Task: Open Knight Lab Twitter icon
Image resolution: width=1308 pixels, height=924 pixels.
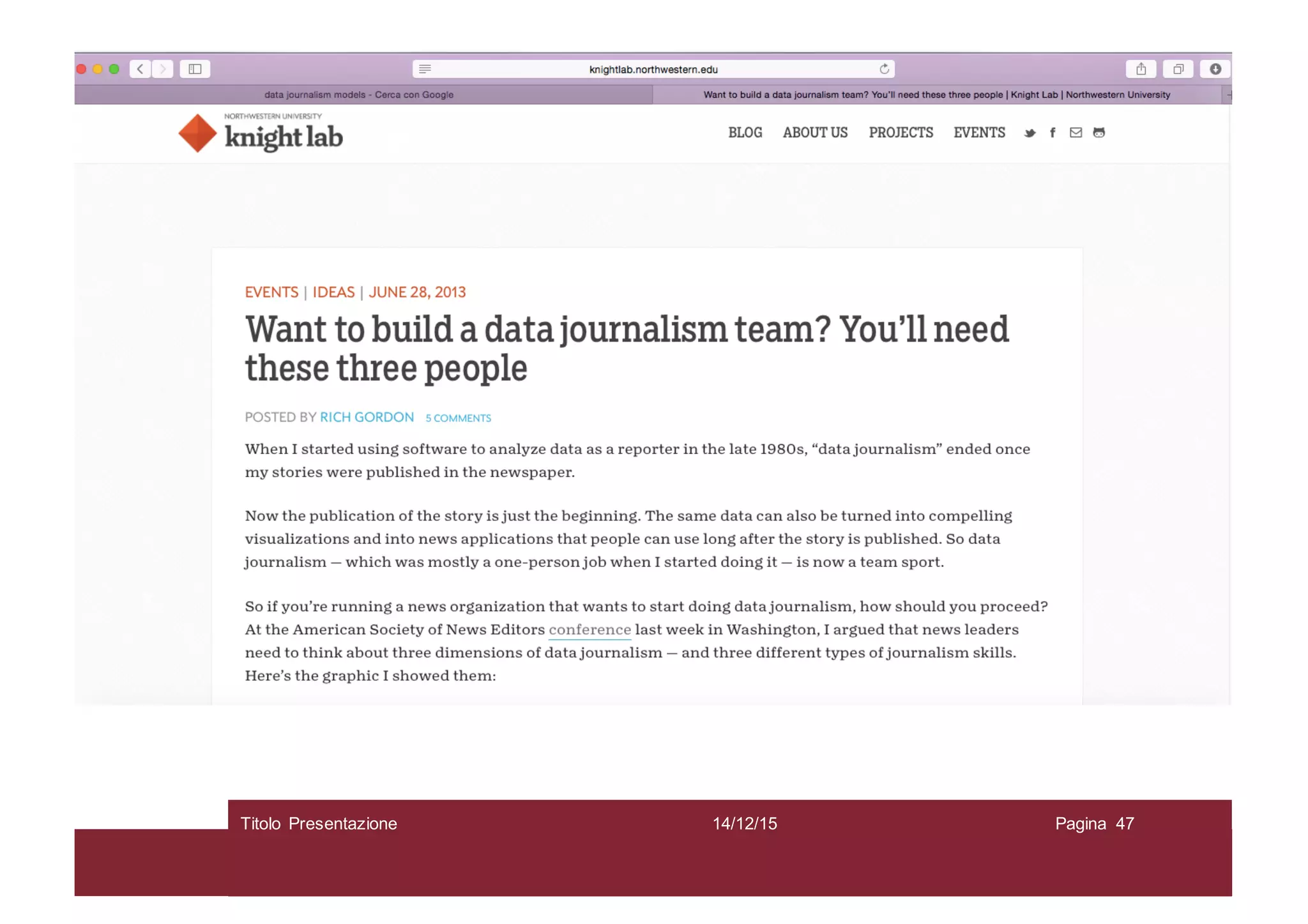Action: coord(1030,133)
